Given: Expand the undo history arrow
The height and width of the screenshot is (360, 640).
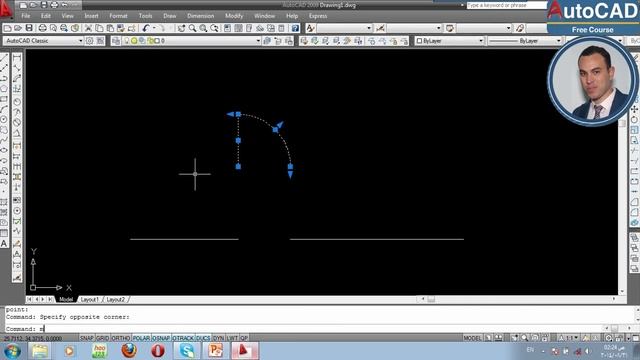Looking at the screenshot, I should (x=153, y=28).
